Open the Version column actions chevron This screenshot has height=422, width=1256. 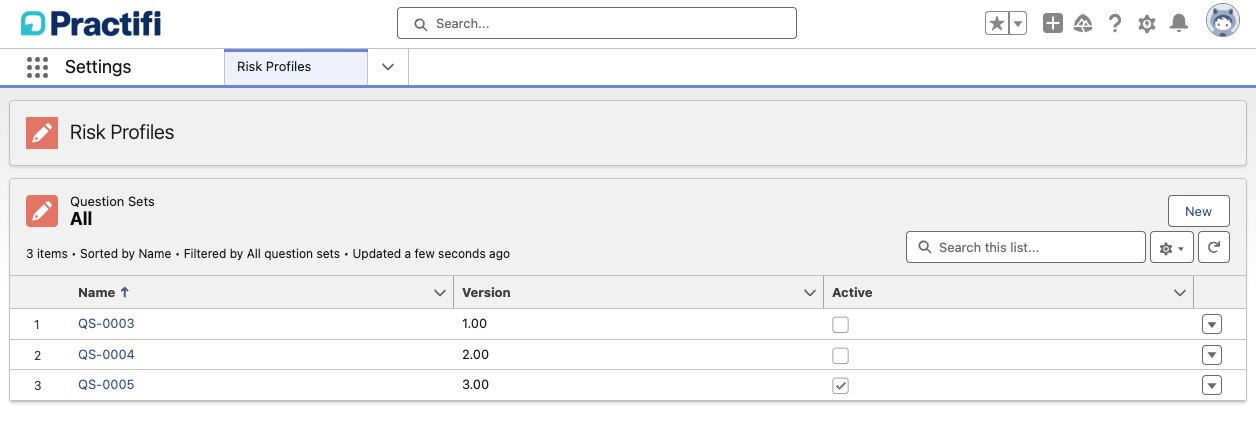tap(810, 293)
